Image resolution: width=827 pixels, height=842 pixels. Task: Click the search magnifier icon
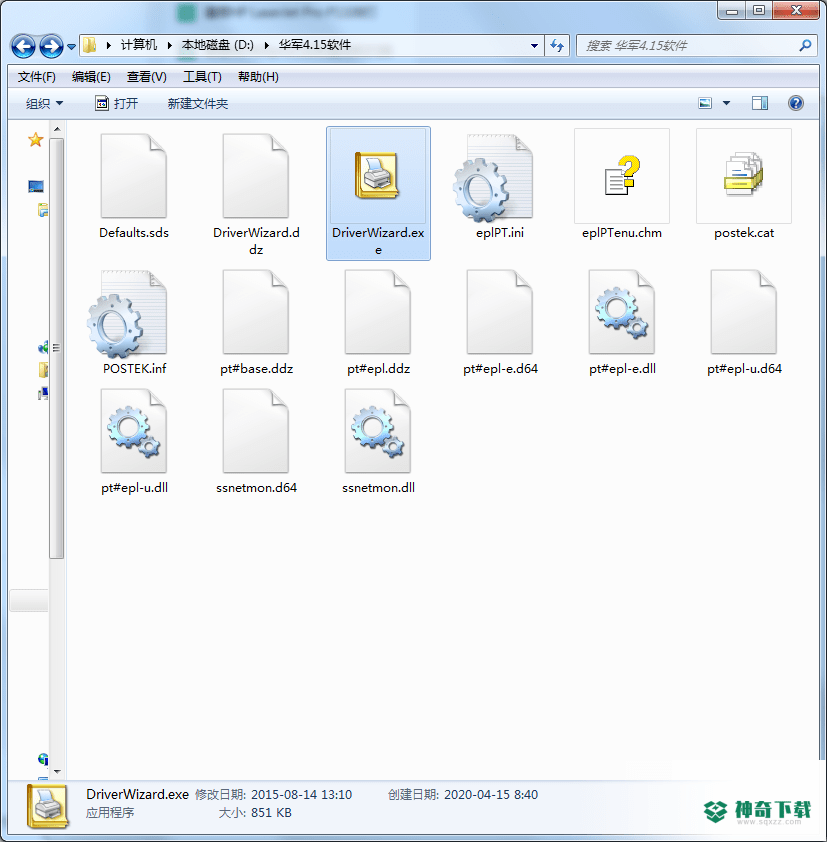click(805, 46)
